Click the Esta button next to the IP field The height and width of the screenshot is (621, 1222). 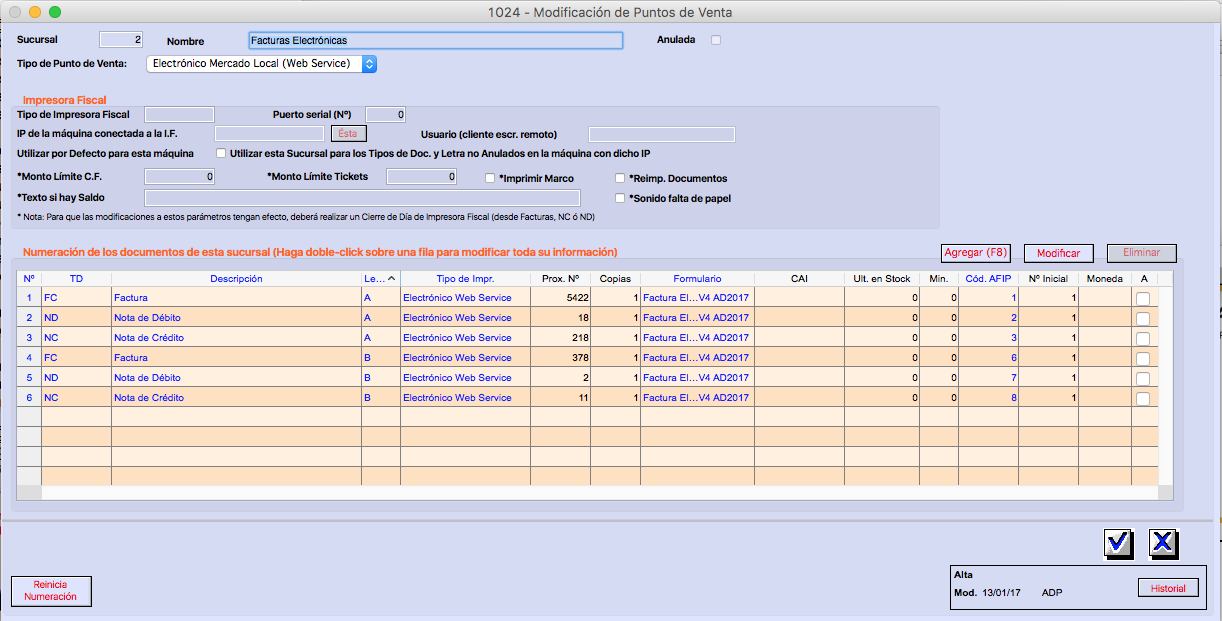[x=348, y=133]
